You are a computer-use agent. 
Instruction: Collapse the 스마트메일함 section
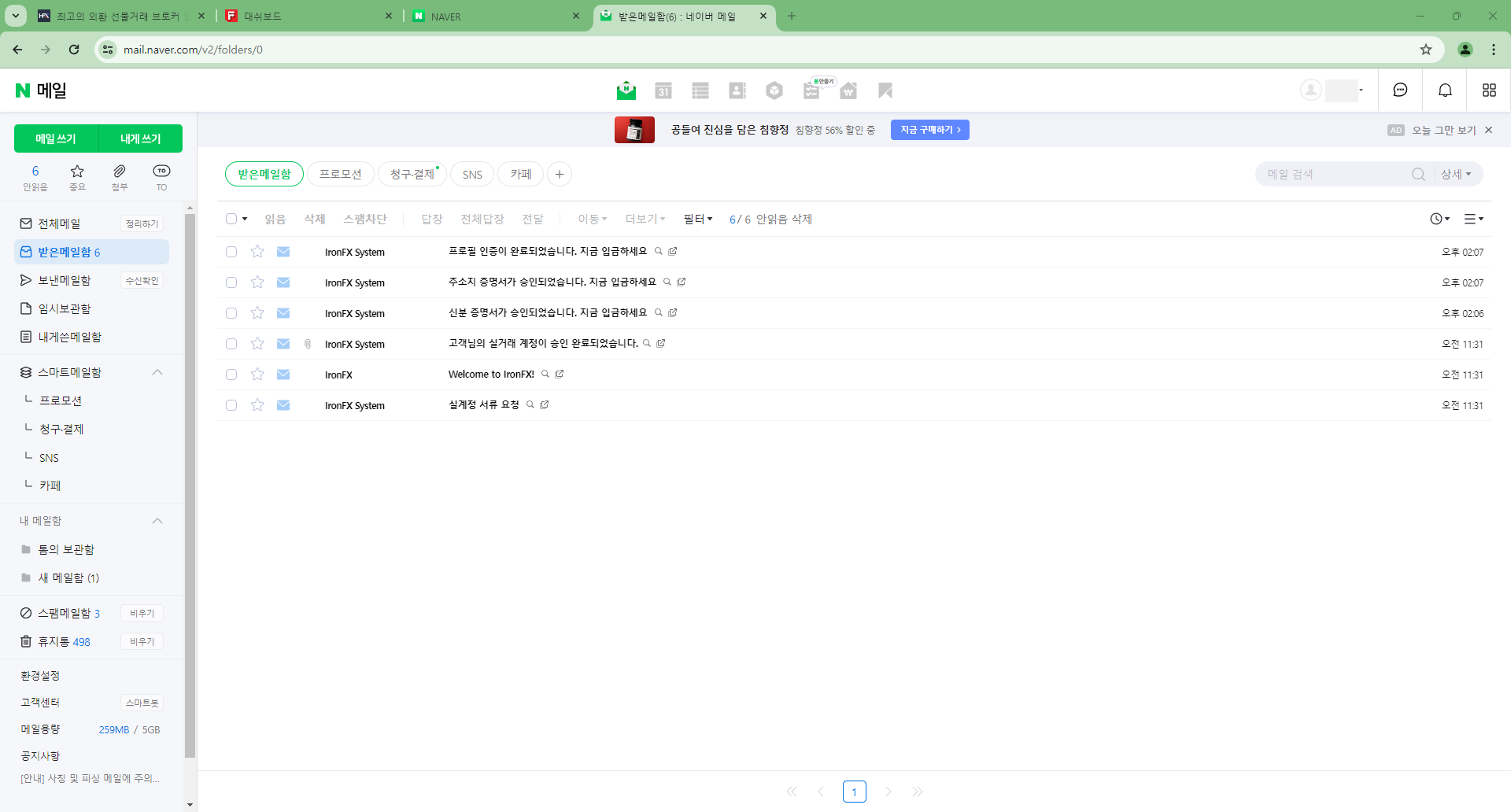coord(157,372)
